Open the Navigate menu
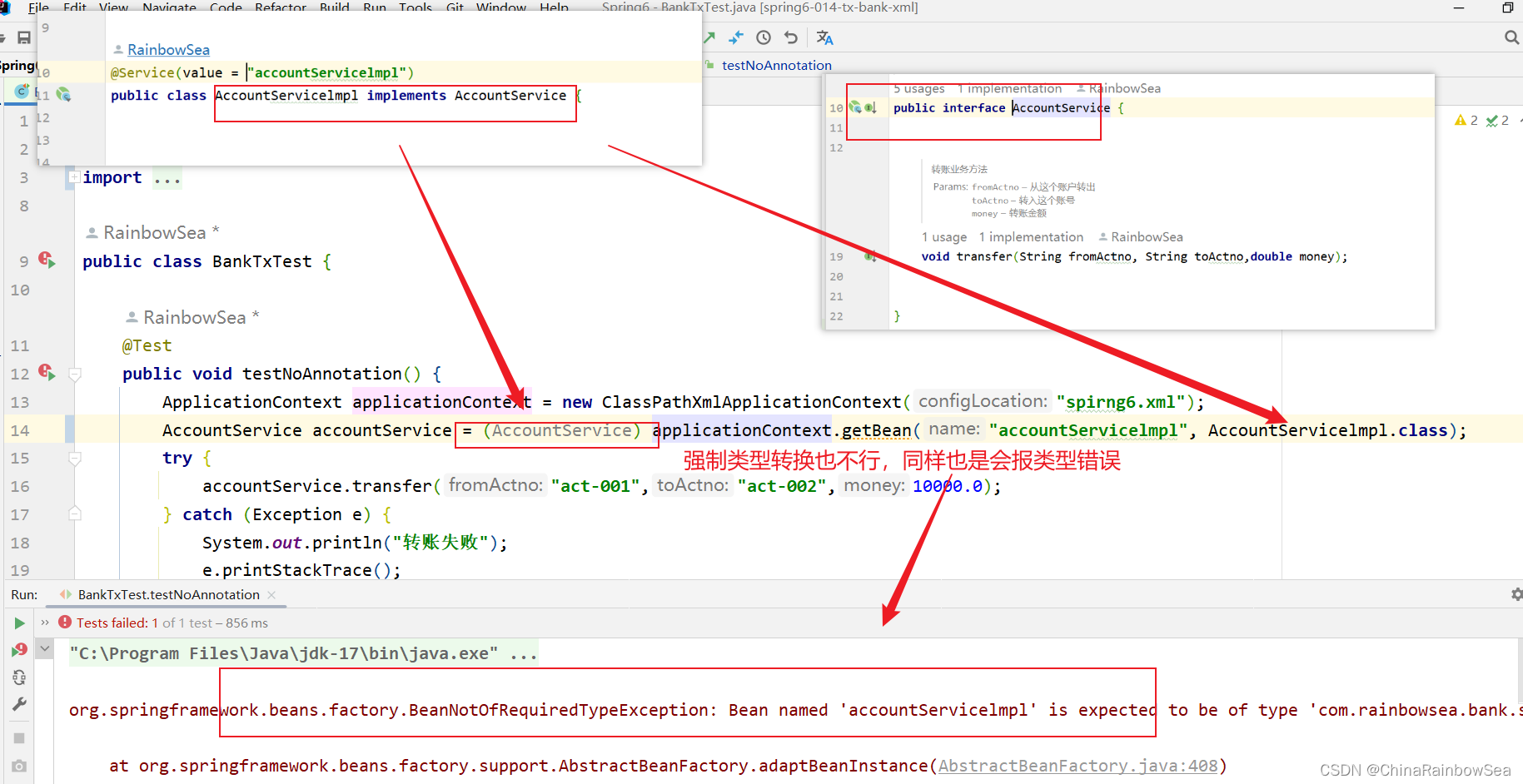This screenshot has width=1523, height=784. click(169, 7)
